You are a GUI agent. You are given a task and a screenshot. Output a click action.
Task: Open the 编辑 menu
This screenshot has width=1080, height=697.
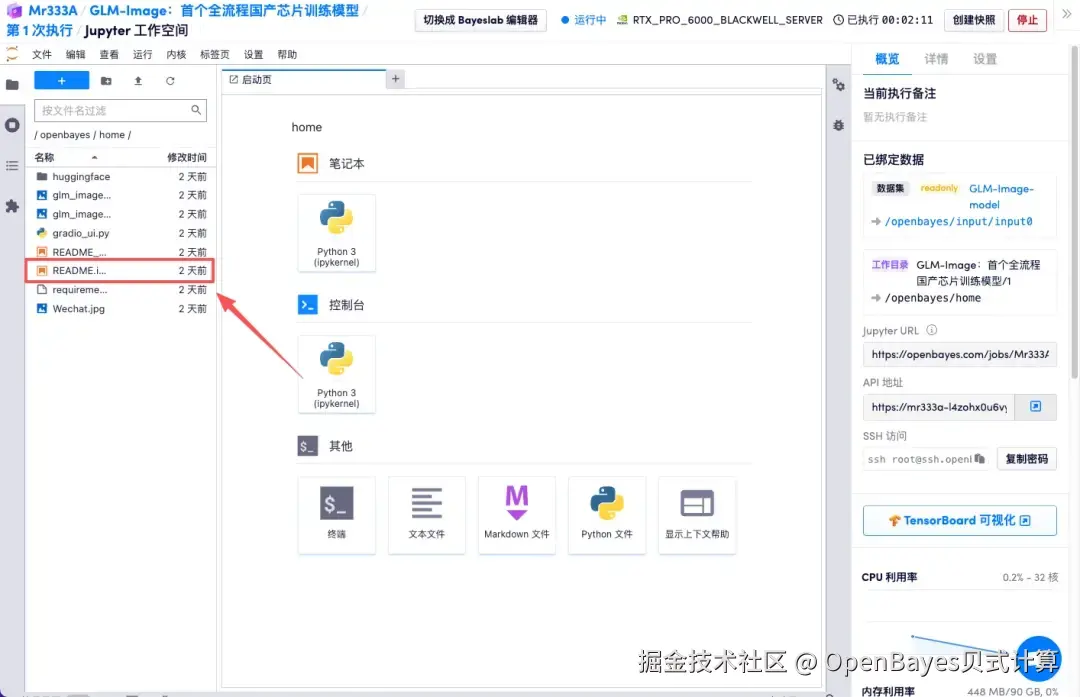pyautogui.click(x=76, y=54)
